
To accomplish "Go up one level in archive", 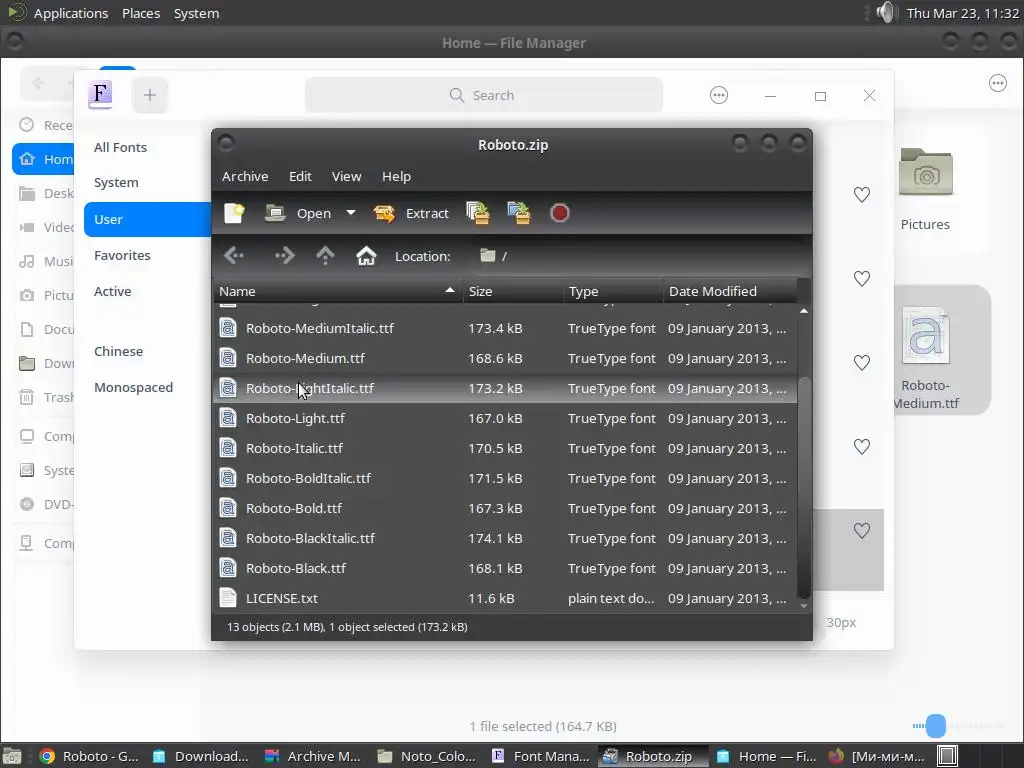I will click(x=325, y=255).
